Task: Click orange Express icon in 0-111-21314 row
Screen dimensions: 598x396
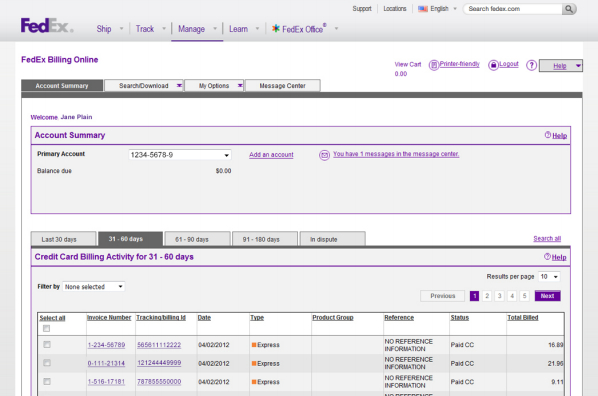Action: coord(254,363)
